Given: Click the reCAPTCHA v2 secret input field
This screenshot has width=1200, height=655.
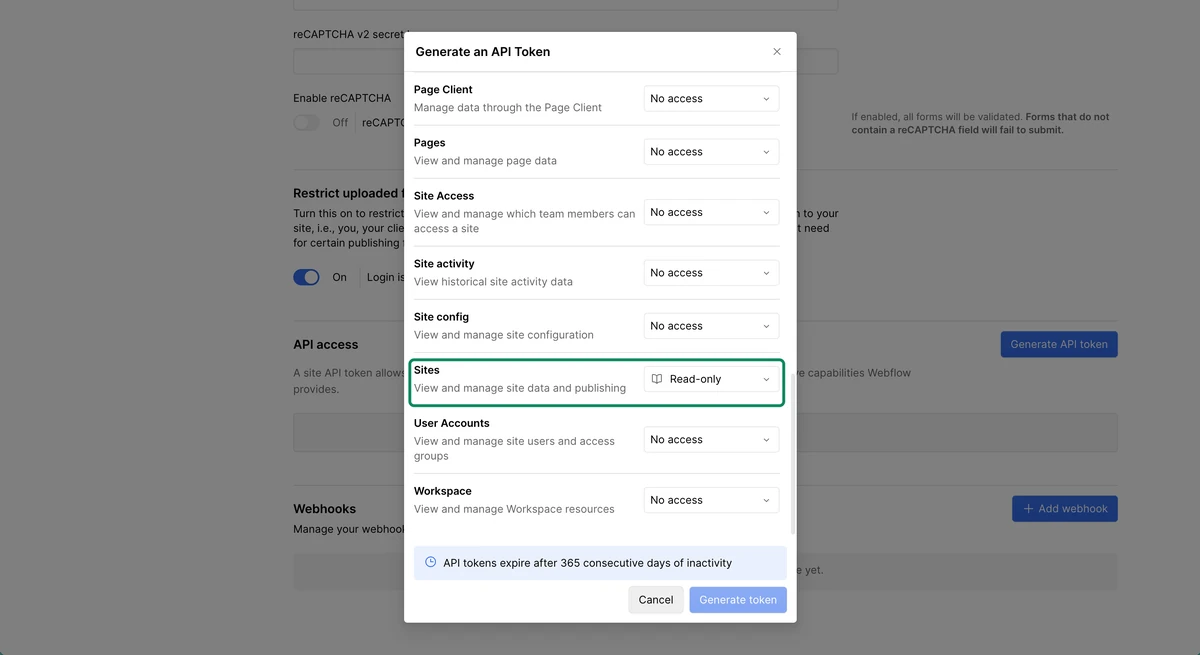Looking at the screenshot, I should click(x=565, y=61).
